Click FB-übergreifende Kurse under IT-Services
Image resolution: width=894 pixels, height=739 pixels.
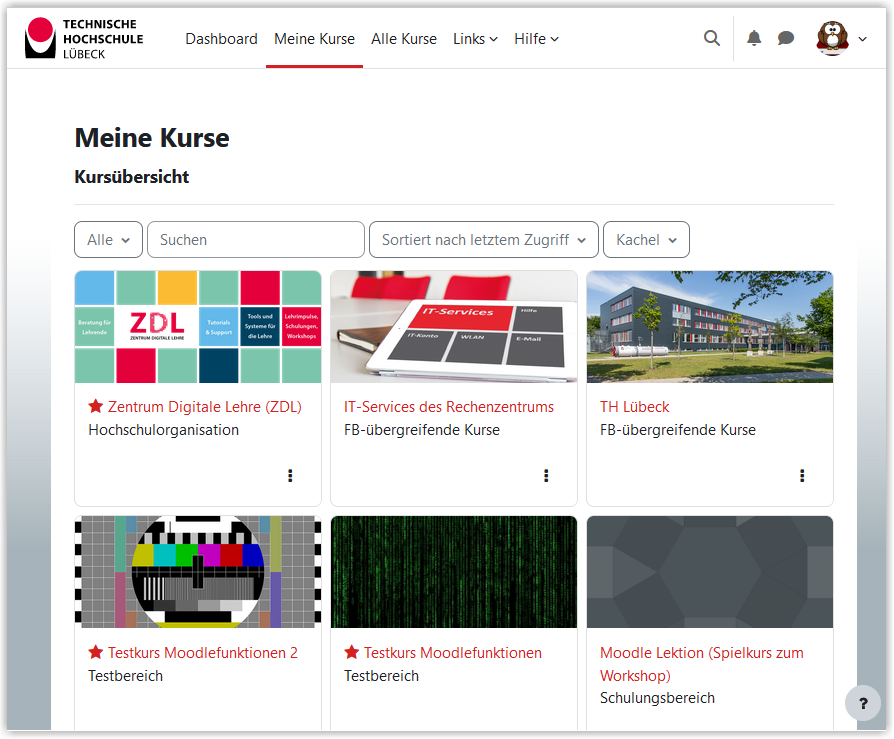pyautogui.click(x=422, y=430)
